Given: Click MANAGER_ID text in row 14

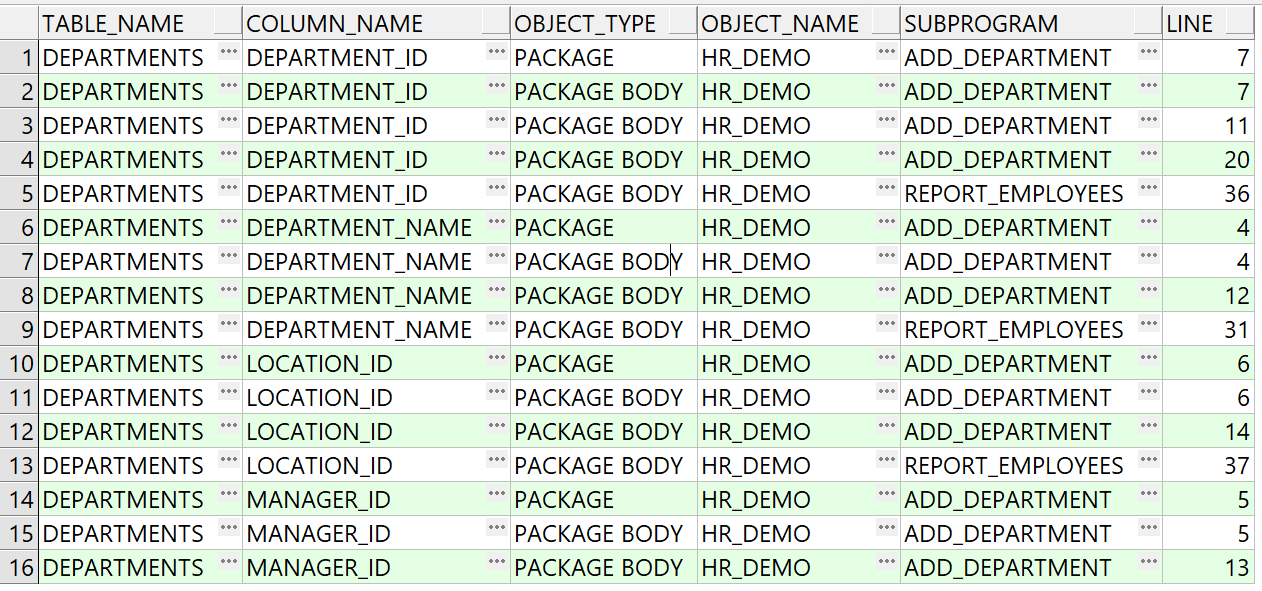Looking at the screenshot, I should point(318,500).
